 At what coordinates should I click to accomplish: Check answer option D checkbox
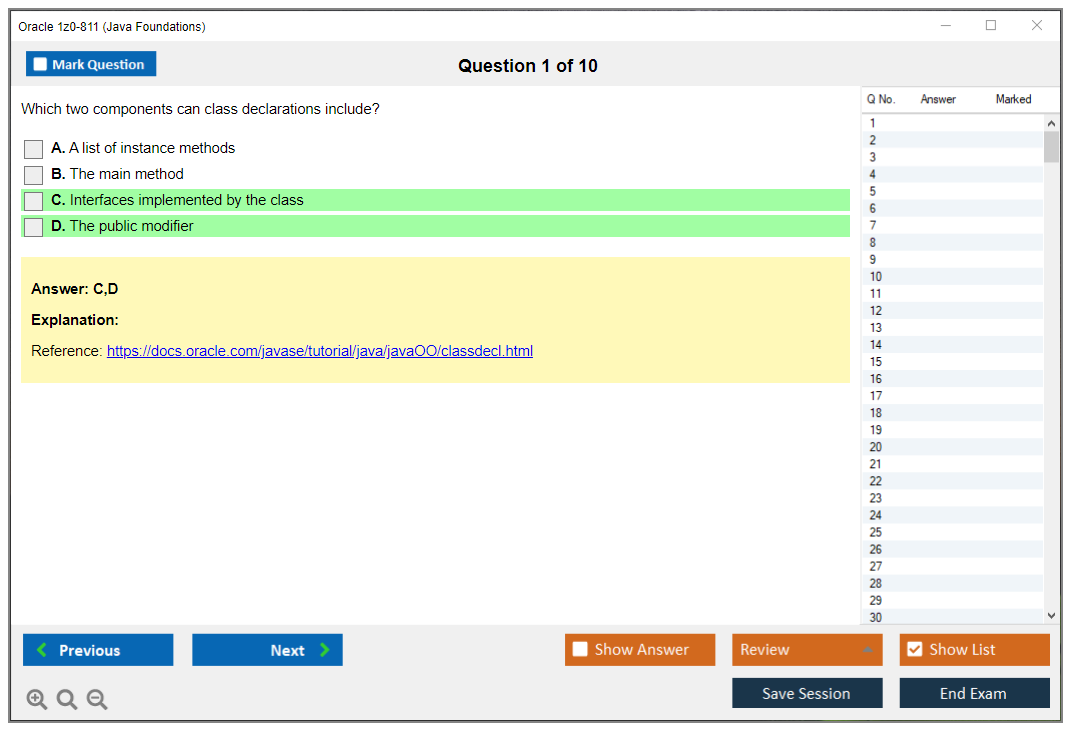33,226
